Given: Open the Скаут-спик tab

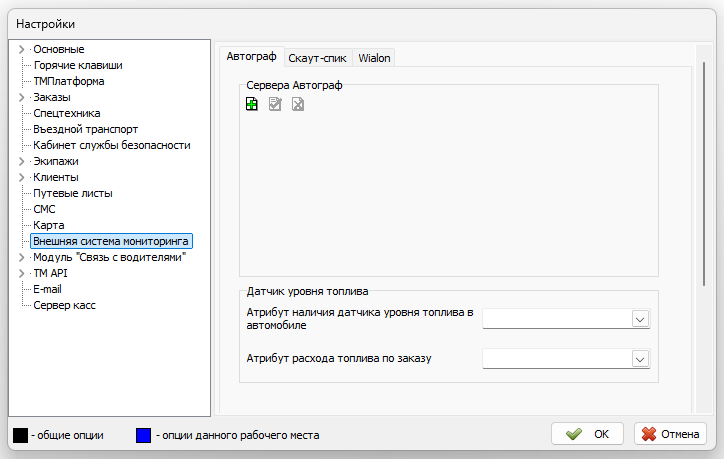Looking at the screenshot, I should [x=318, y=58].
